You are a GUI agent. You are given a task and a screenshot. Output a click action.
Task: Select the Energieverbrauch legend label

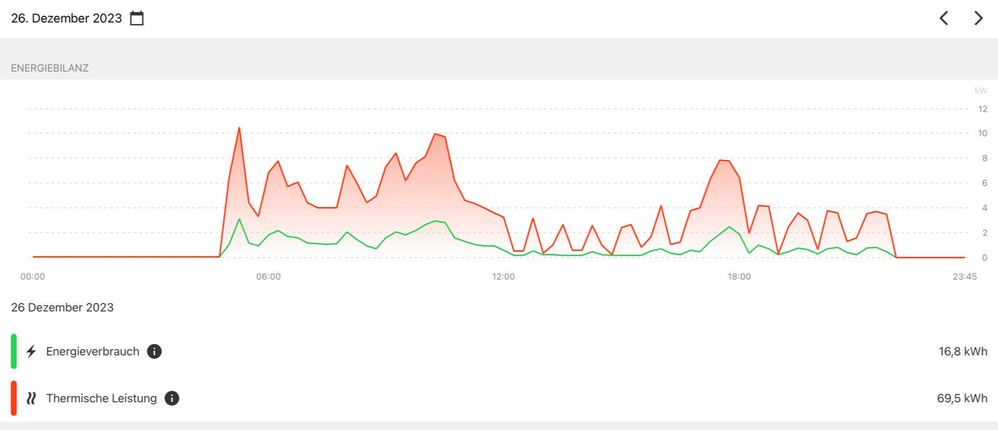point(92,351)
